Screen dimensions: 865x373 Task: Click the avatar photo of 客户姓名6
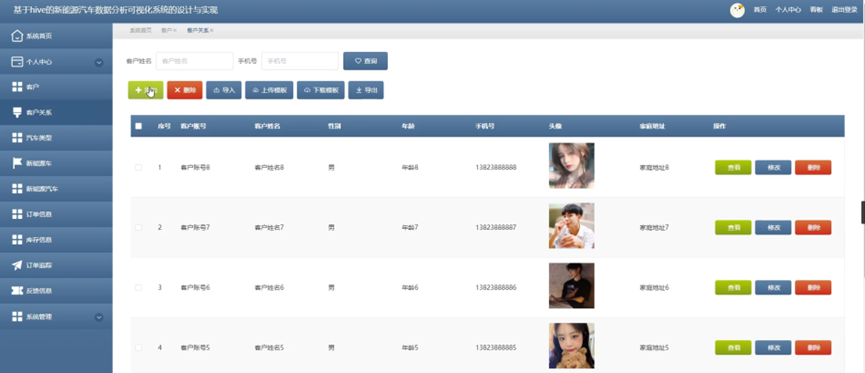[572, 286]
